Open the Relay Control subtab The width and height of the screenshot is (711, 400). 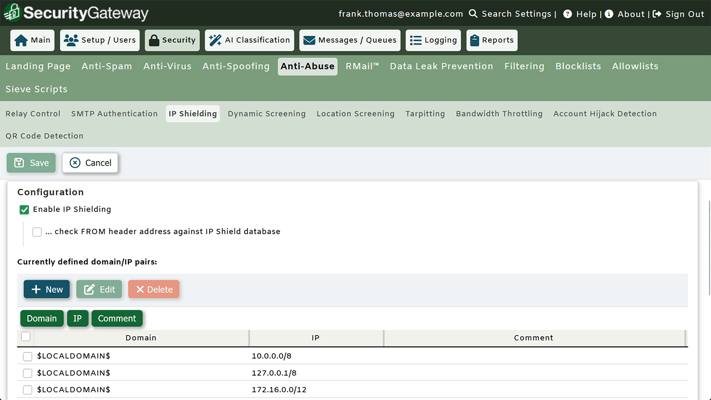tap(33, 114)
